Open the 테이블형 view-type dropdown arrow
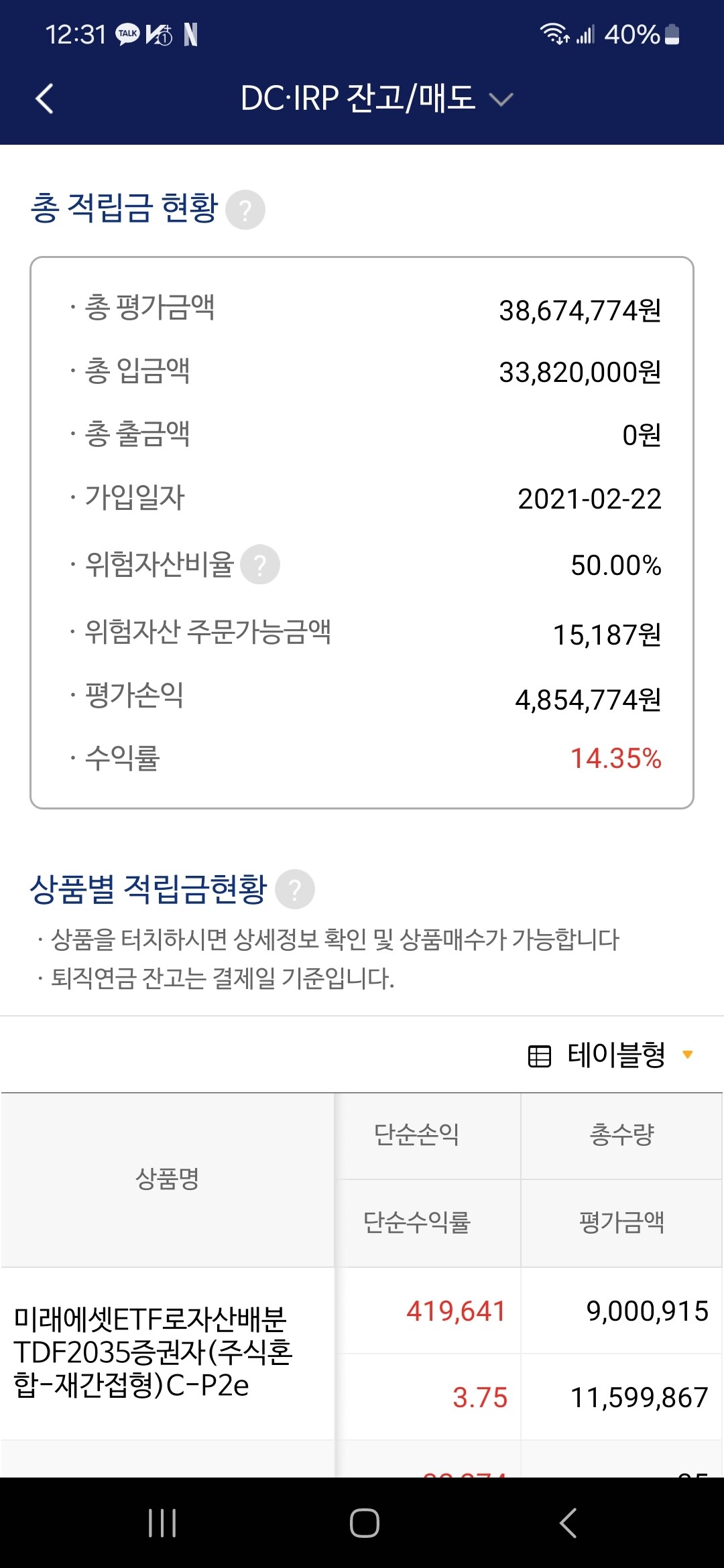 (687, 1055)
